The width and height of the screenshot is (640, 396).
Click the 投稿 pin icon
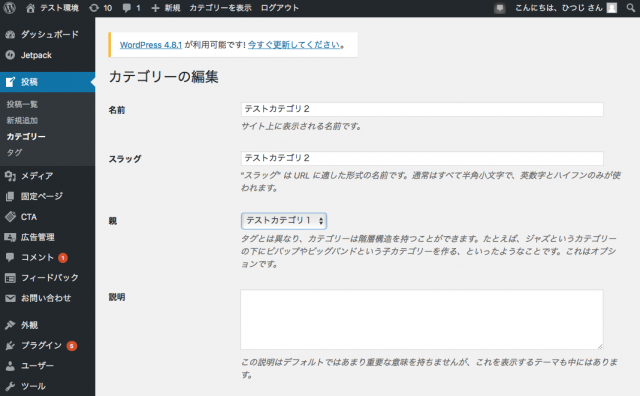[x=10, y=82]
